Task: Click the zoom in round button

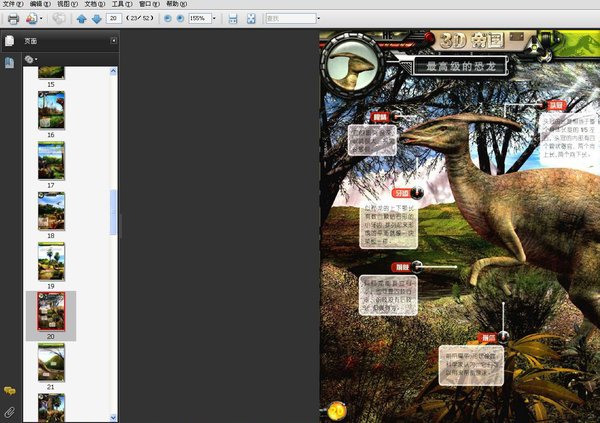Action: point(180,18)
